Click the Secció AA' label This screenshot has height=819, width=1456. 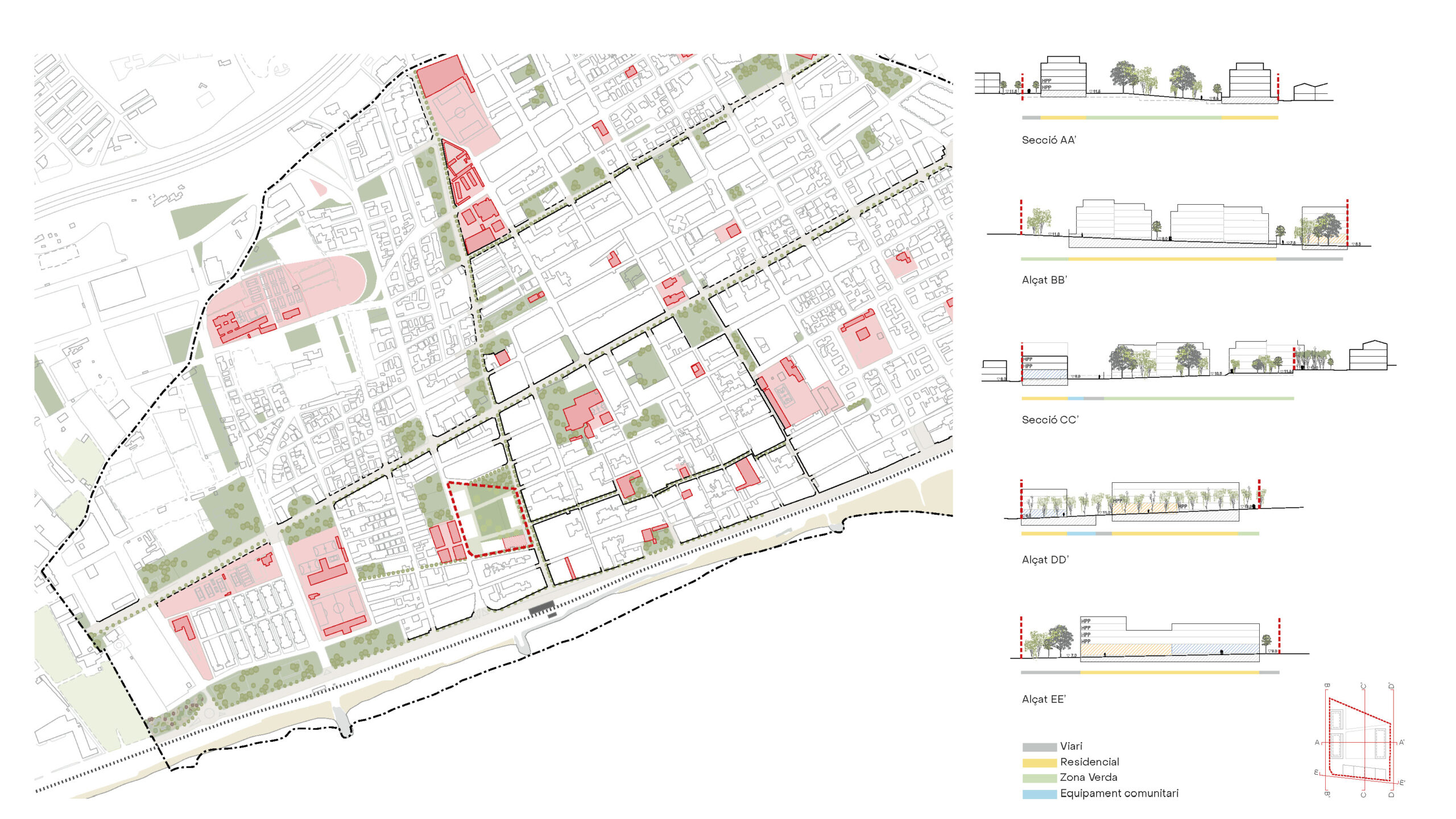(x=1049, y=140)
